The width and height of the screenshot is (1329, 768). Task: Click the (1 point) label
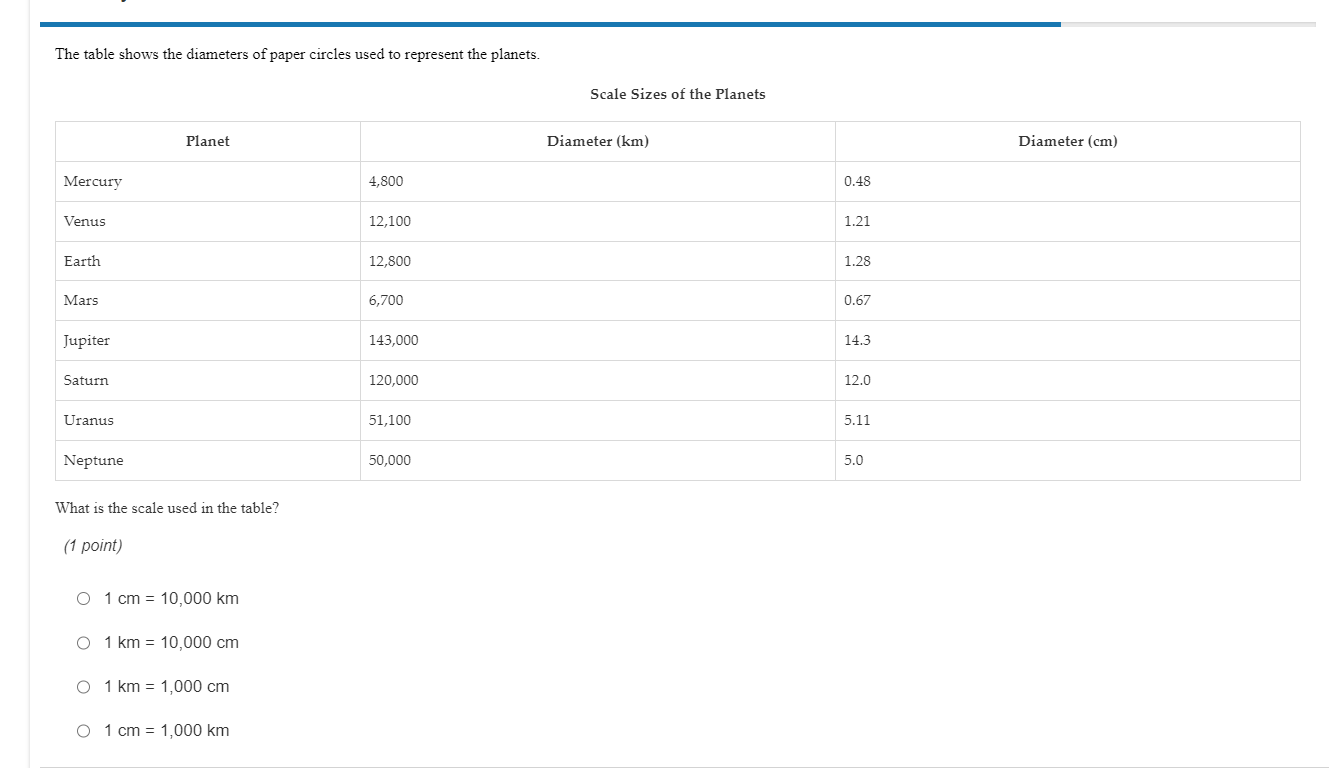(93, 546)
